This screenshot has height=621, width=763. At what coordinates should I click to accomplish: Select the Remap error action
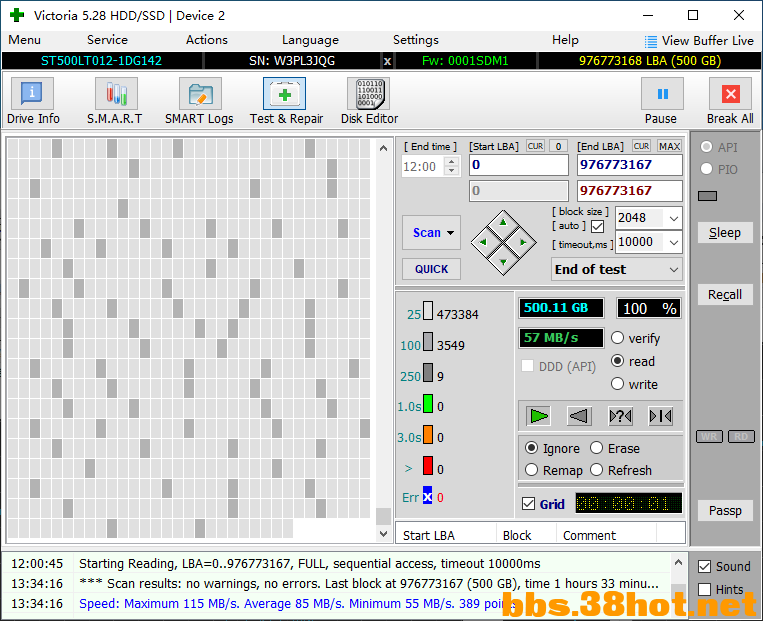531,470
